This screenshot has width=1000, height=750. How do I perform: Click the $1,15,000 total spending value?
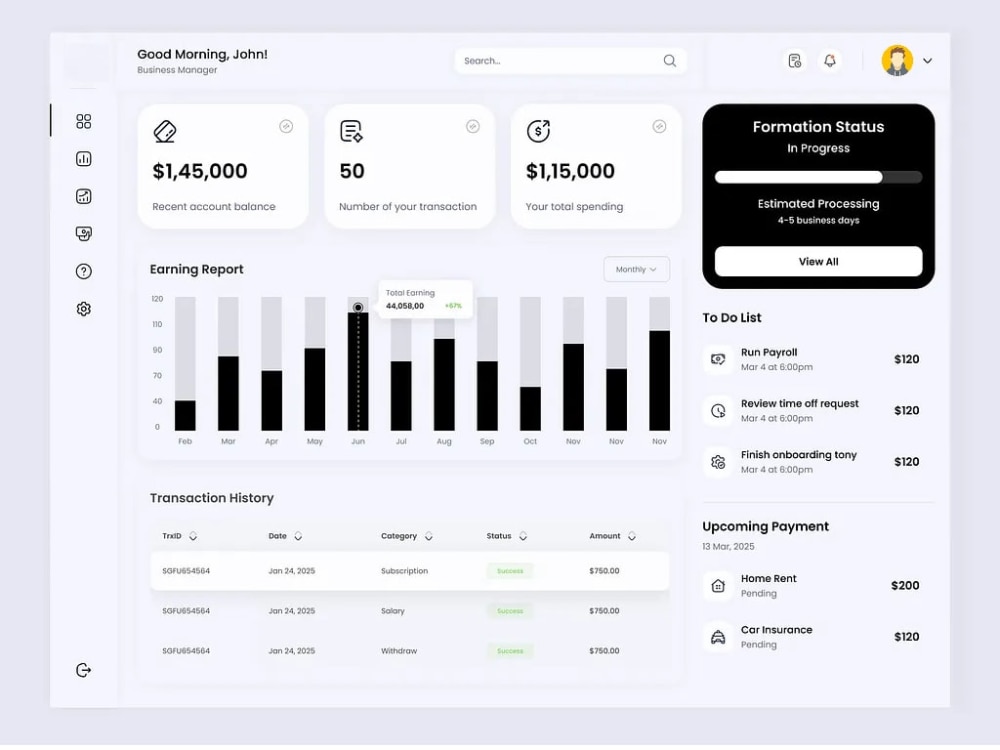(x=570, y=171)
